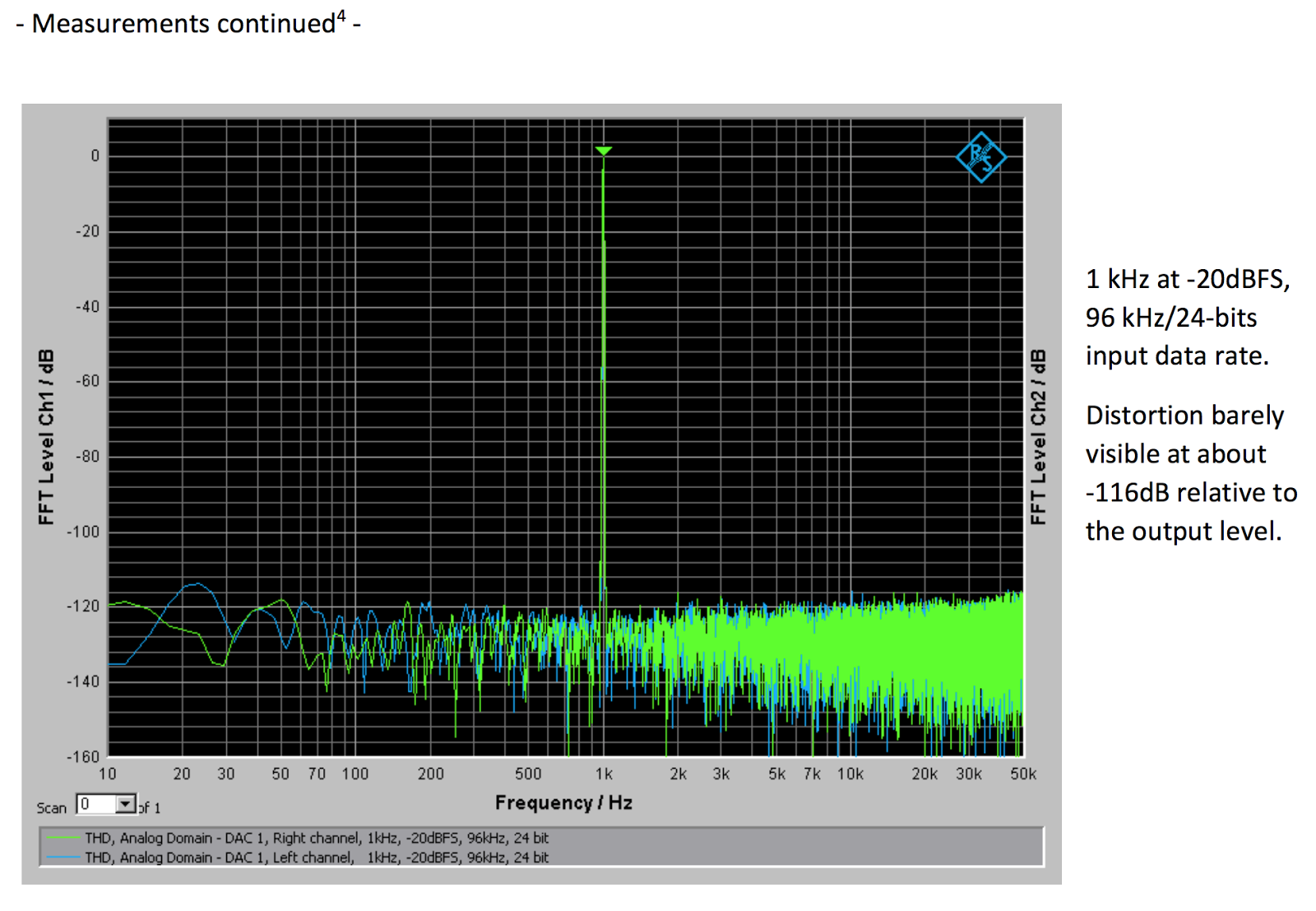
Task: Select the Left channel THD legend text
Action: pos(317,858)
